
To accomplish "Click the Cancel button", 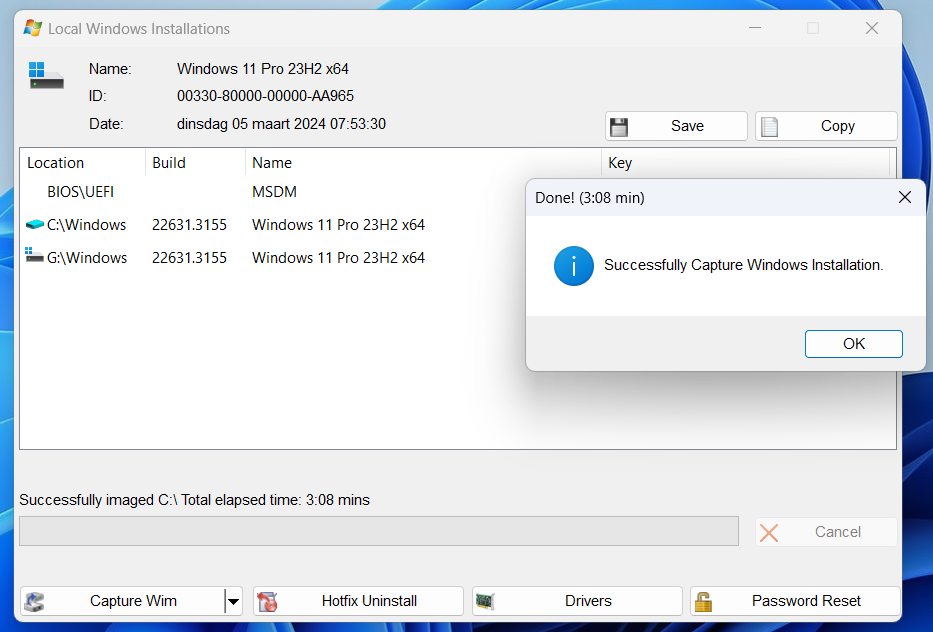I will point(826,532).
